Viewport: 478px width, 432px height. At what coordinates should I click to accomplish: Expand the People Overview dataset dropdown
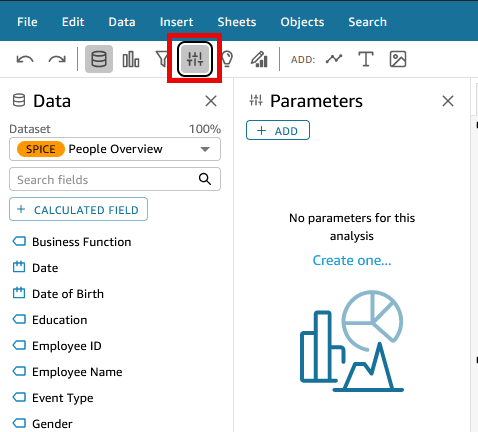point(115,149)
